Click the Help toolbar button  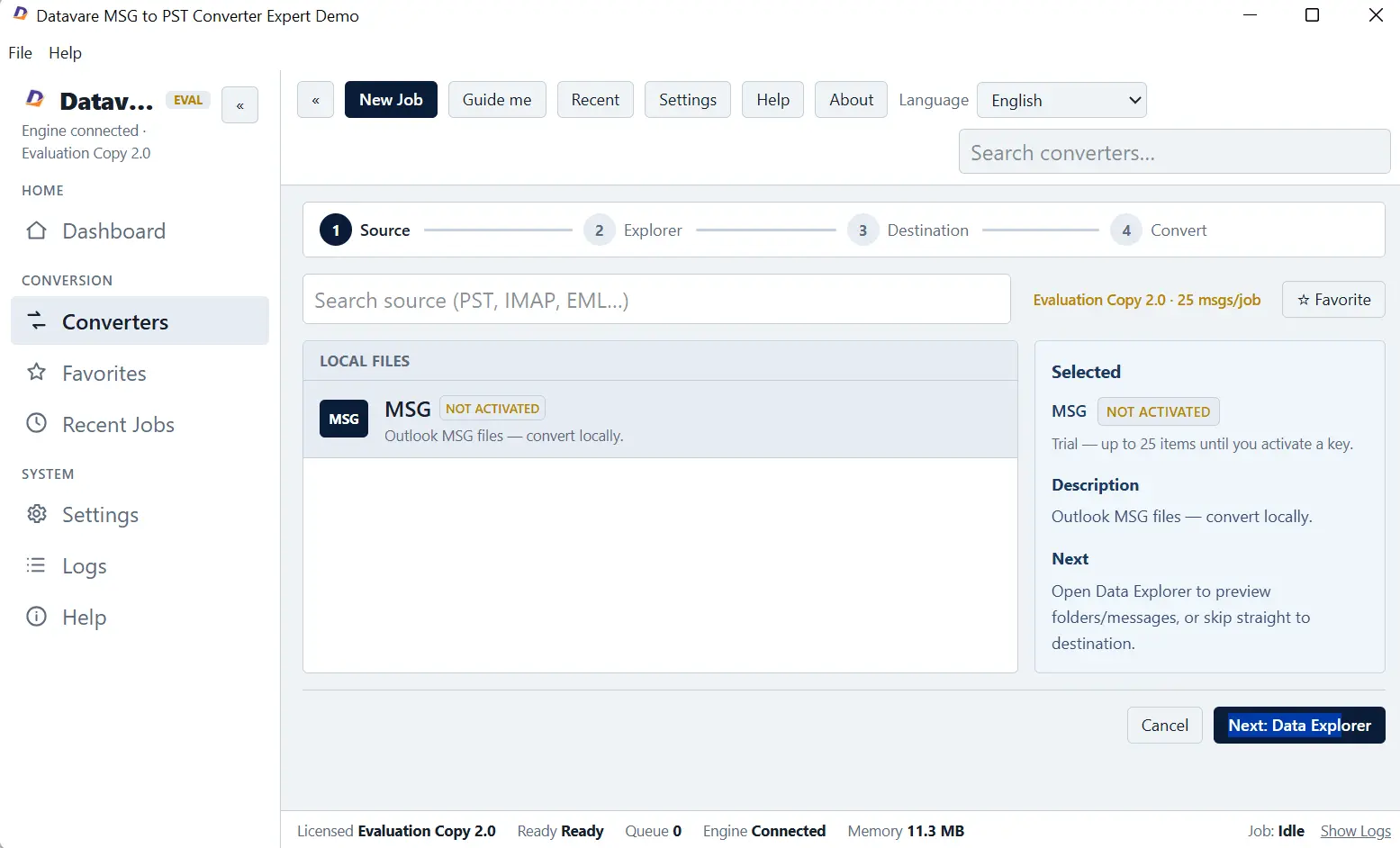click(772, 100)
